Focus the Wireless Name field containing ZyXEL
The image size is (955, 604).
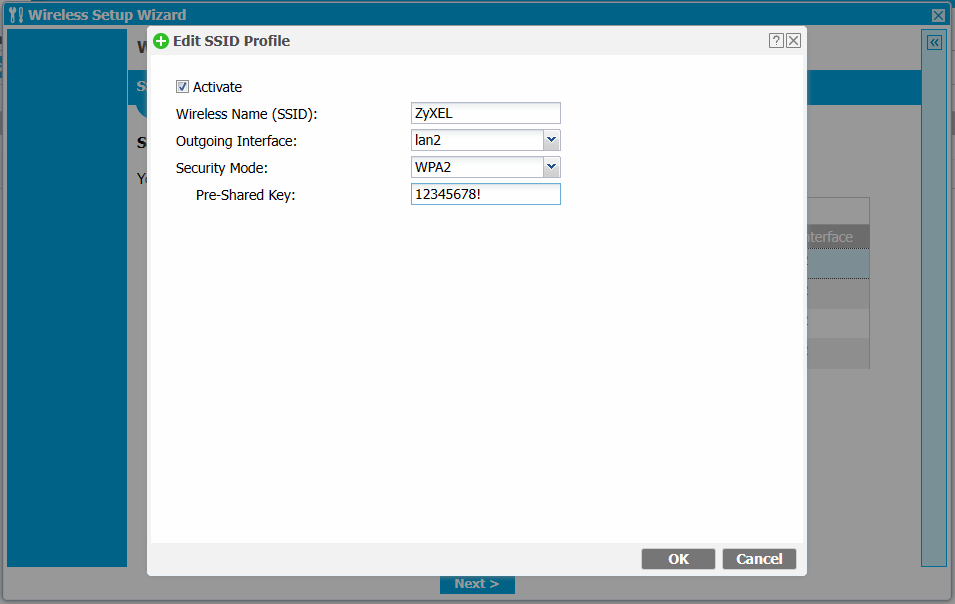click(x=485, y=114)
